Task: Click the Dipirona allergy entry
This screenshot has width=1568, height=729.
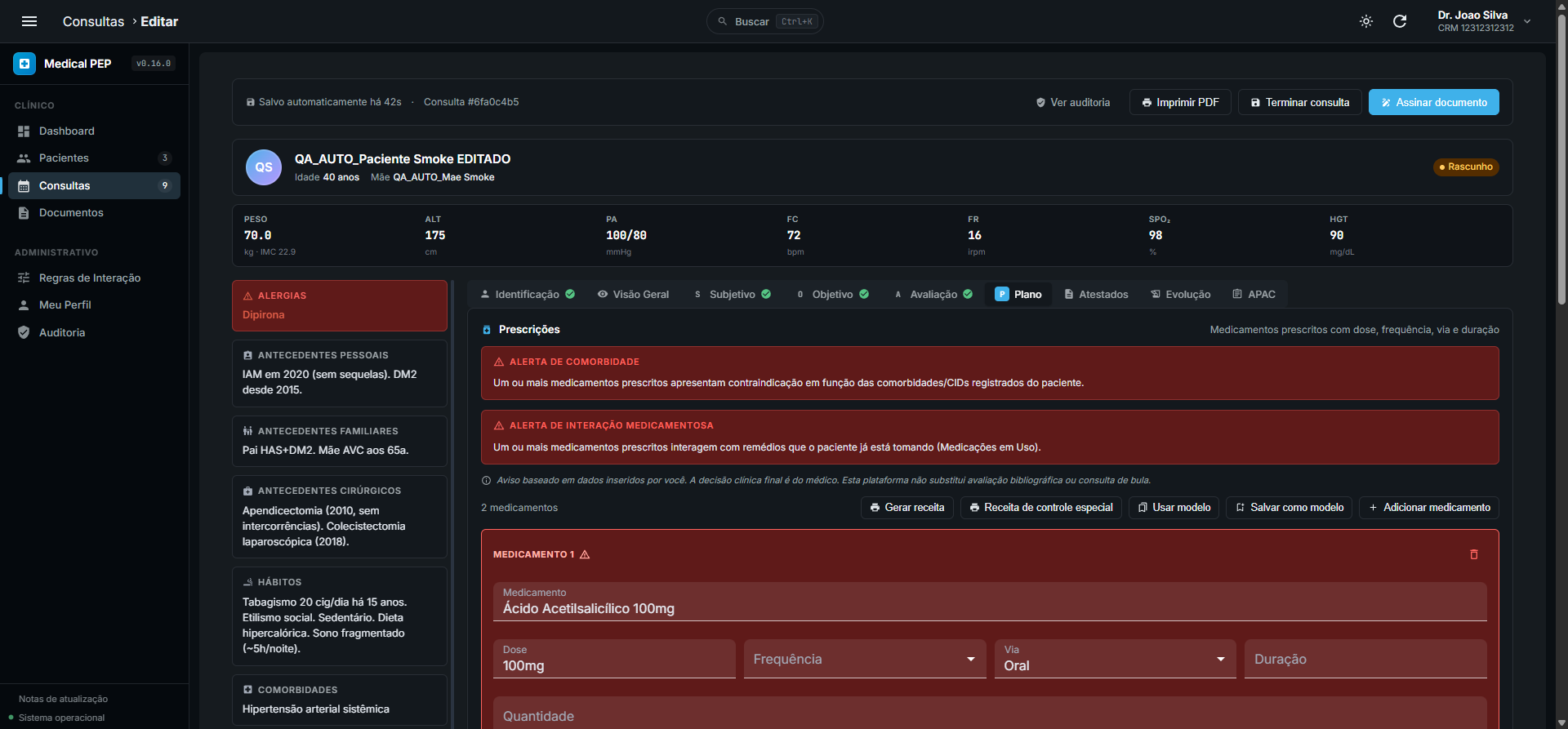Action: point(263,314)
